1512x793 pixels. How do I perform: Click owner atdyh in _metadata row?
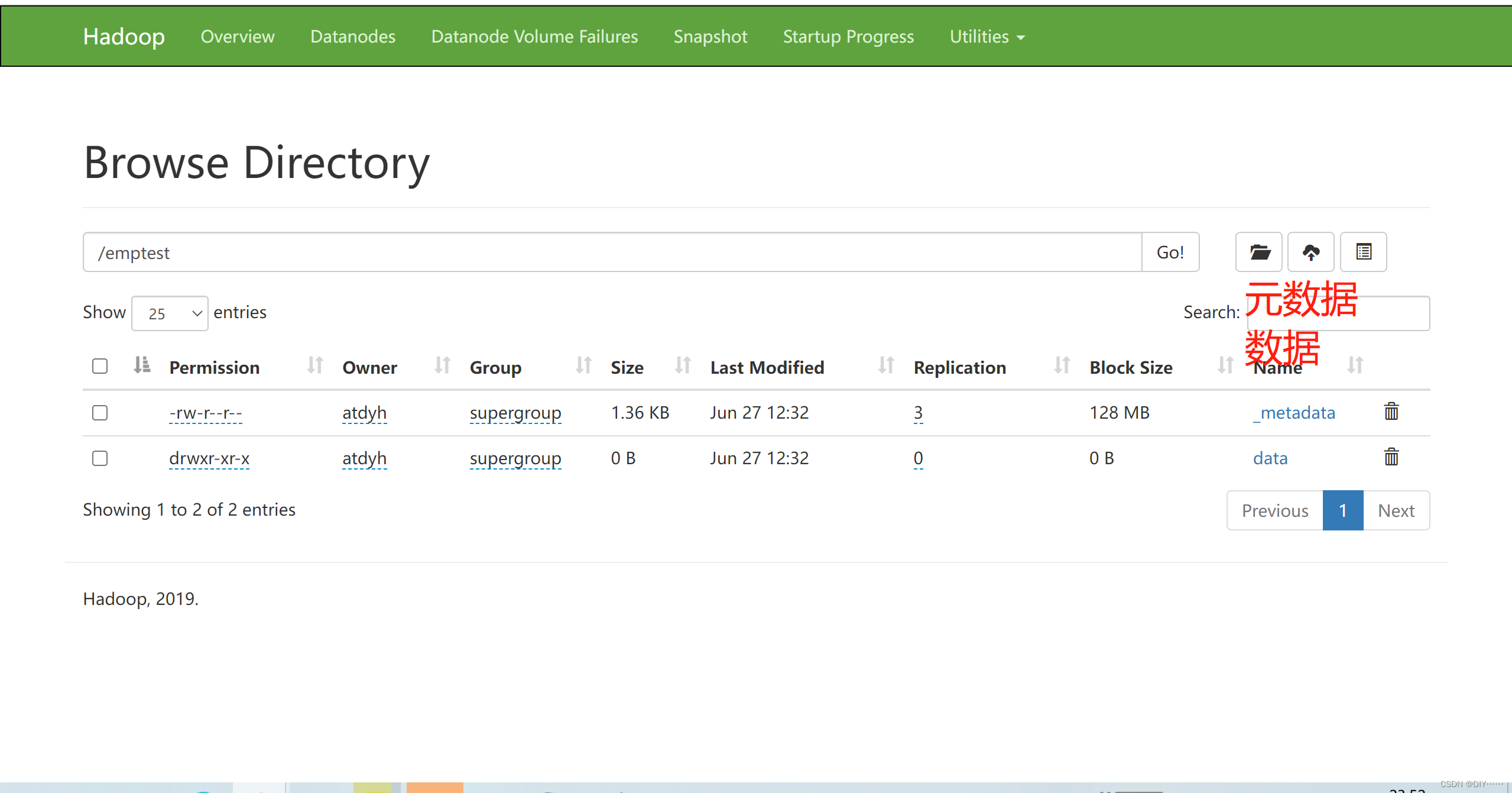point(365,413)
